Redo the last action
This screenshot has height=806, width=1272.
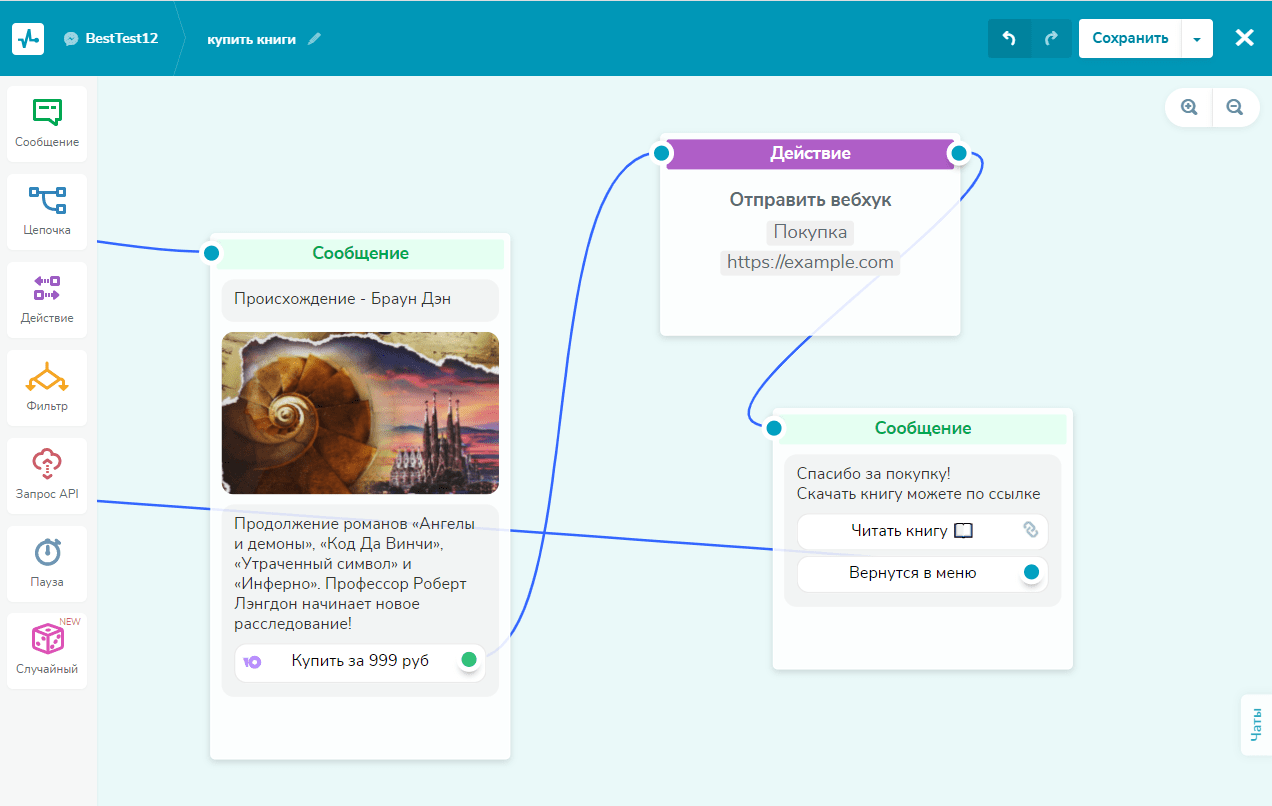[x=1051, y=38]
